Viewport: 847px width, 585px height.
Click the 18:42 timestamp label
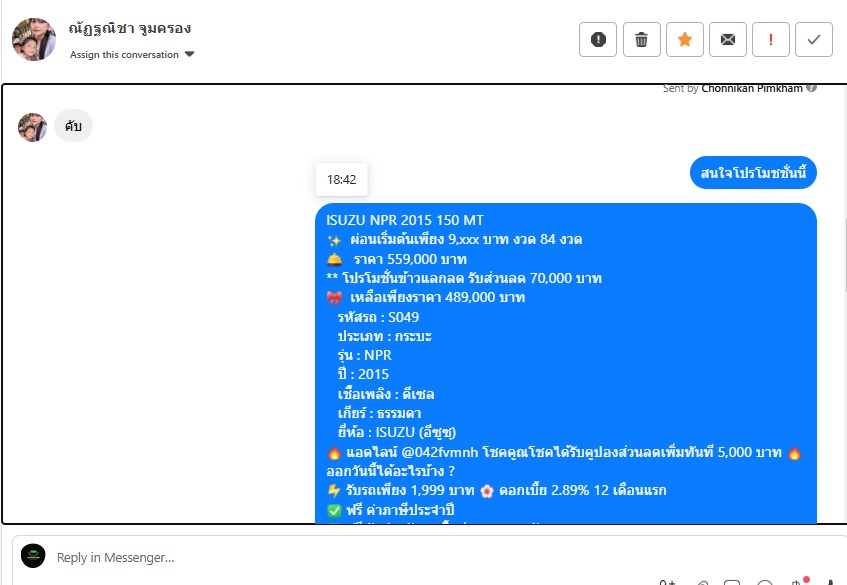click(x=341, y=179)
